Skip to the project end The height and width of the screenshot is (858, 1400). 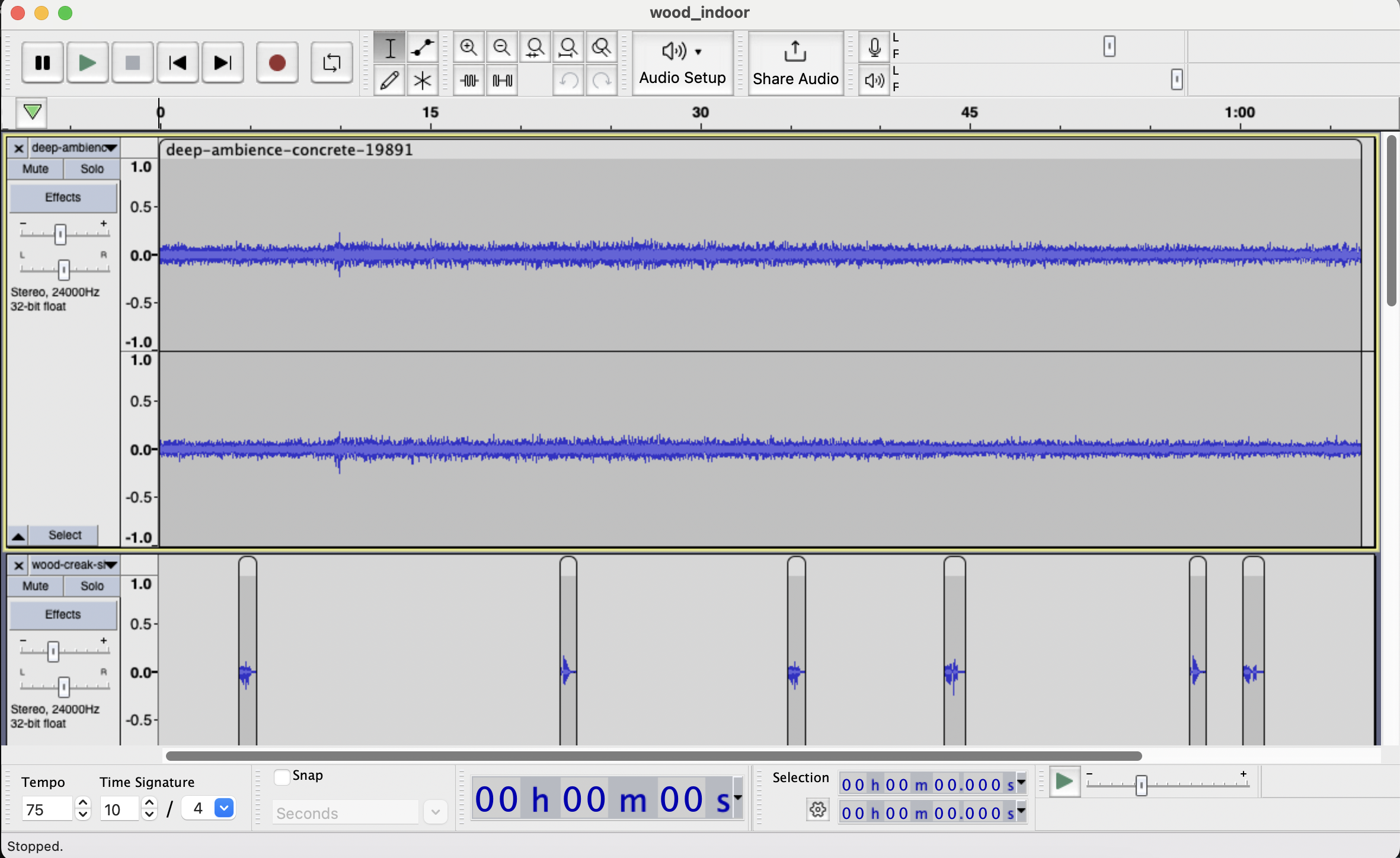point(222,63)
